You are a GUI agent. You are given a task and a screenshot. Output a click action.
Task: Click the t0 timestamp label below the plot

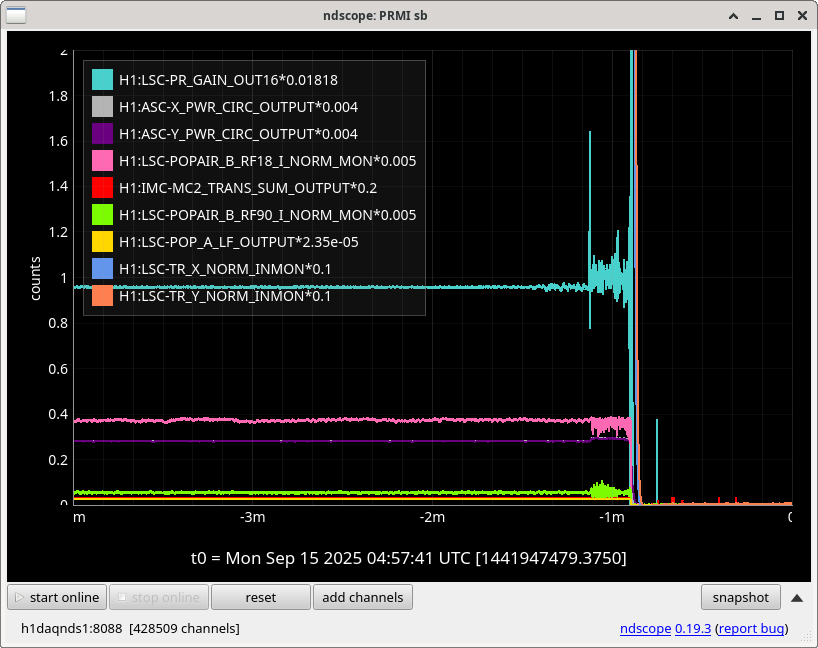point(408,557)
